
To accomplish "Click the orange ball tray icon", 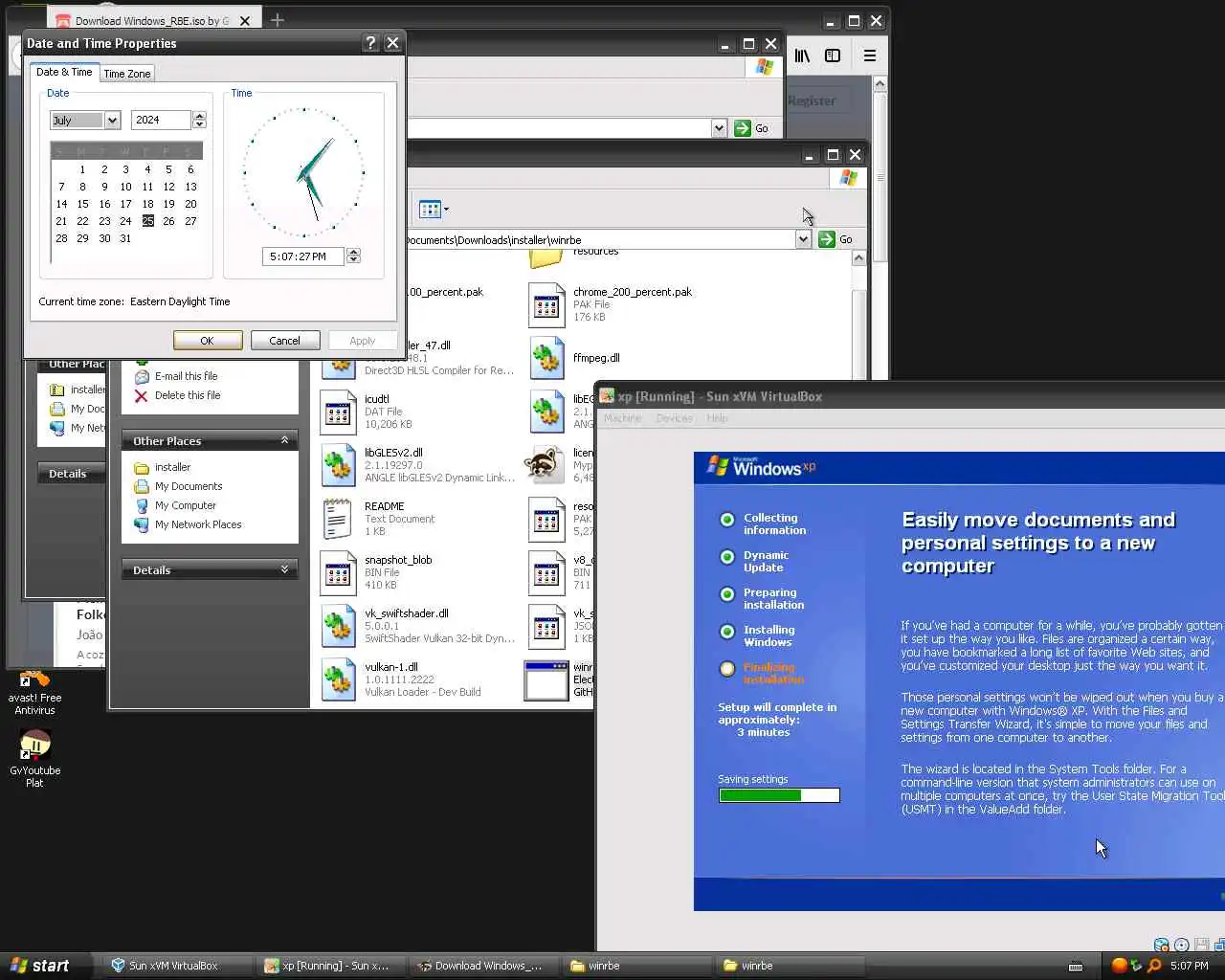I will (1119, 966).
